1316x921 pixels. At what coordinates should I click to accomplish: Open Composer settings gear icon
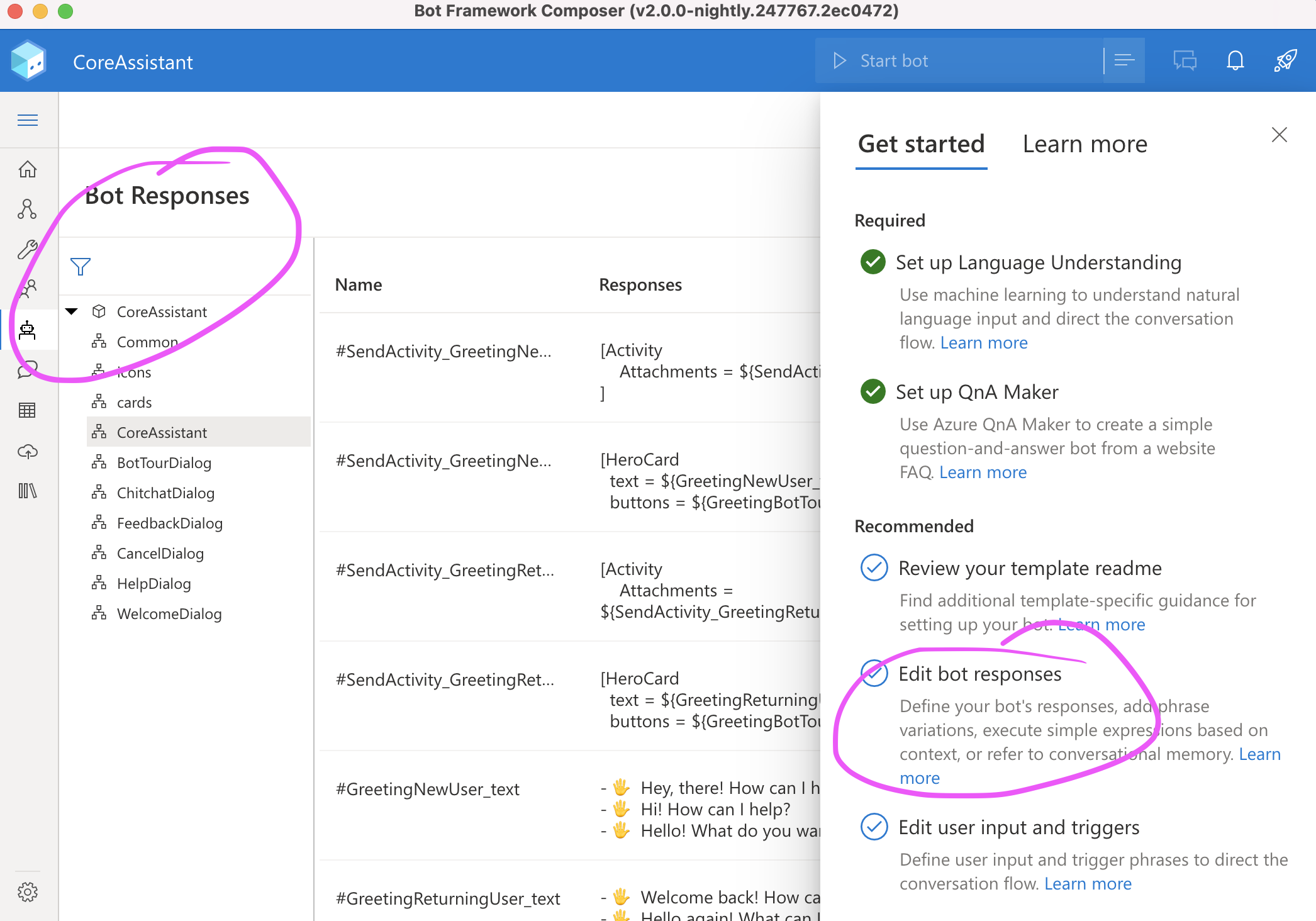click(28, 891)
